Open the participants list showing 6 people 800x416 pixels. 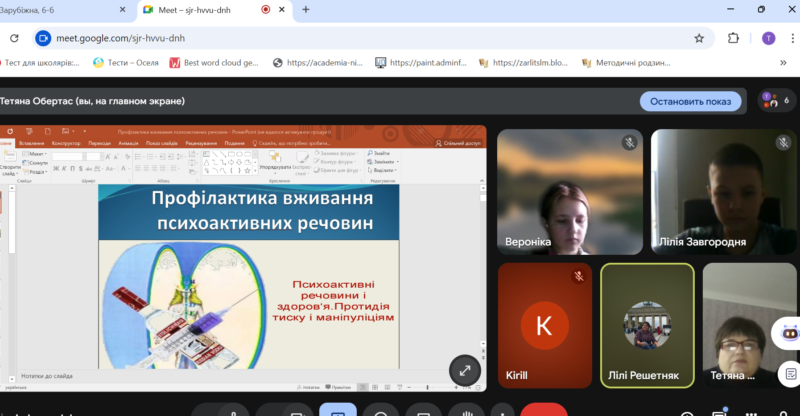pos(775,101)
